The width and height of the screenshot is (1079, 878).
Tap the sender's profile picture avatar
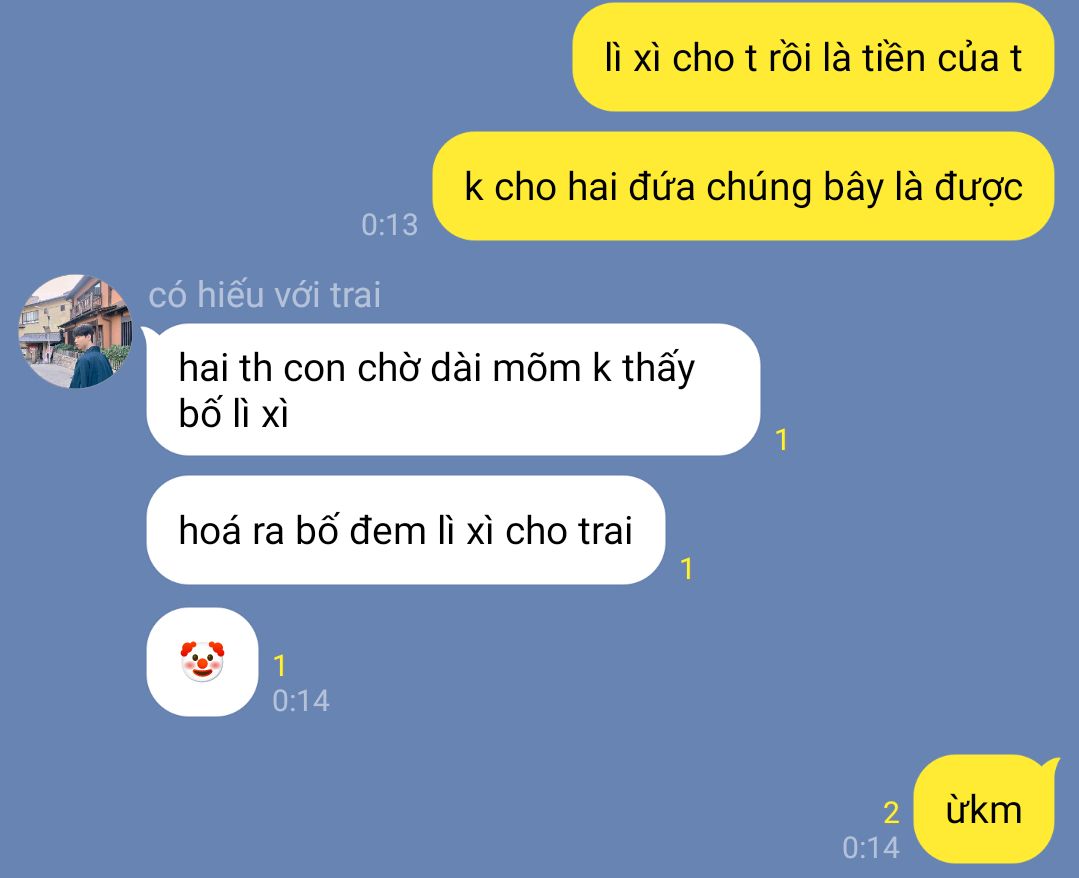(75, 332)
